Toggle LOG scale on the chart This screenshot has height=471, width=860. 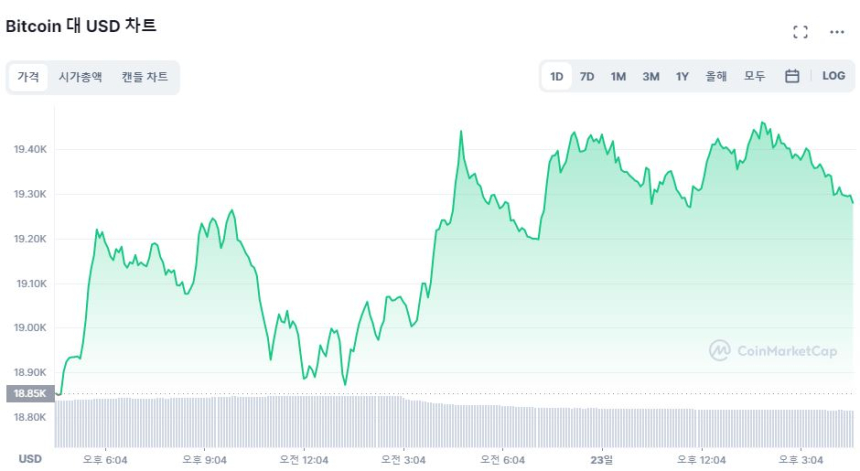click(x=833, y=76)
